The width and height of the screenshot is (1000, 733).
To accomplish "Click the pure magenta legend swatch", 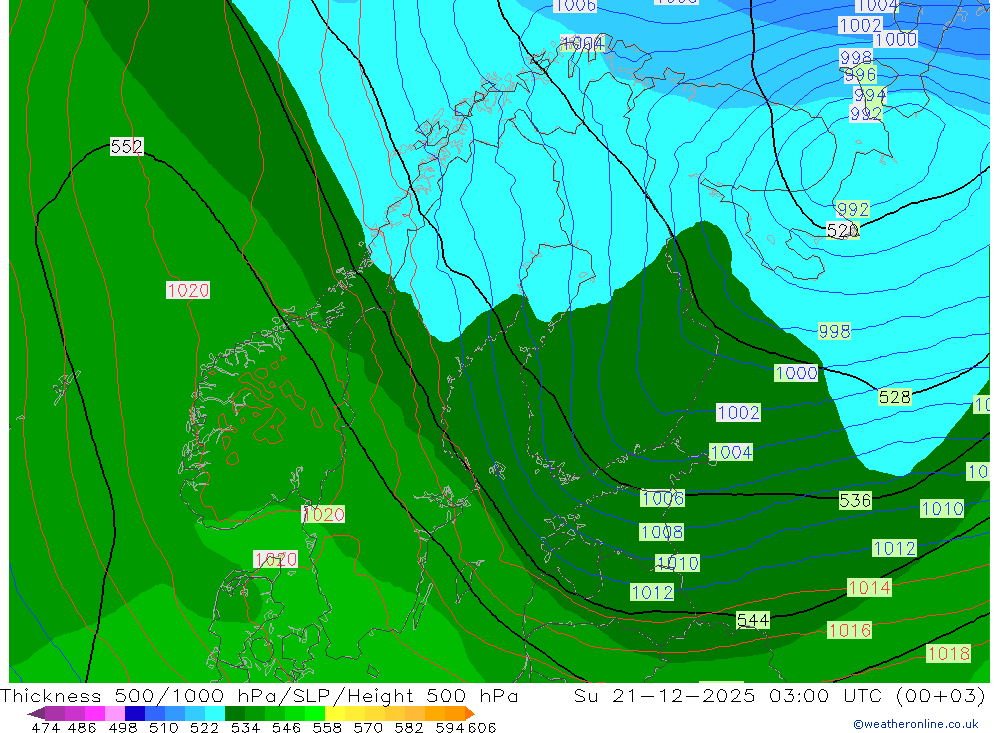I will click(94, 713).
